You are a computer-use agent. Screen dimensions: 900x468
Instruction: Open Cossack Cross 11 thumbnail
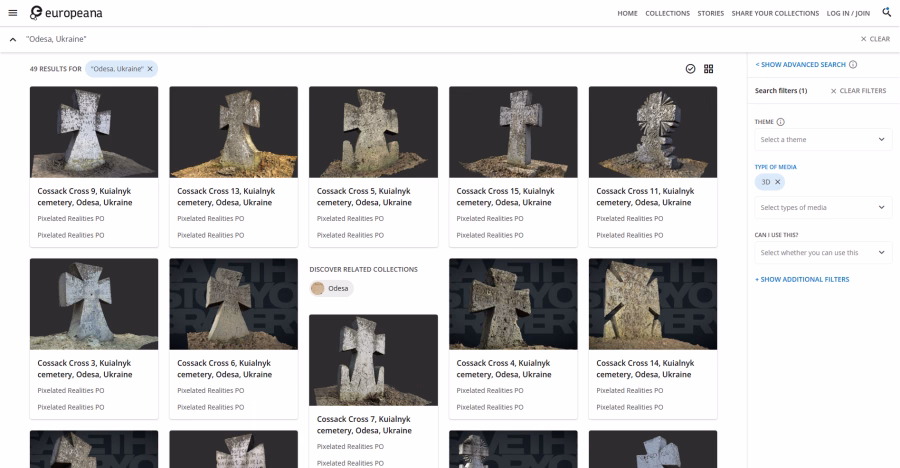(x=653, y=132)
